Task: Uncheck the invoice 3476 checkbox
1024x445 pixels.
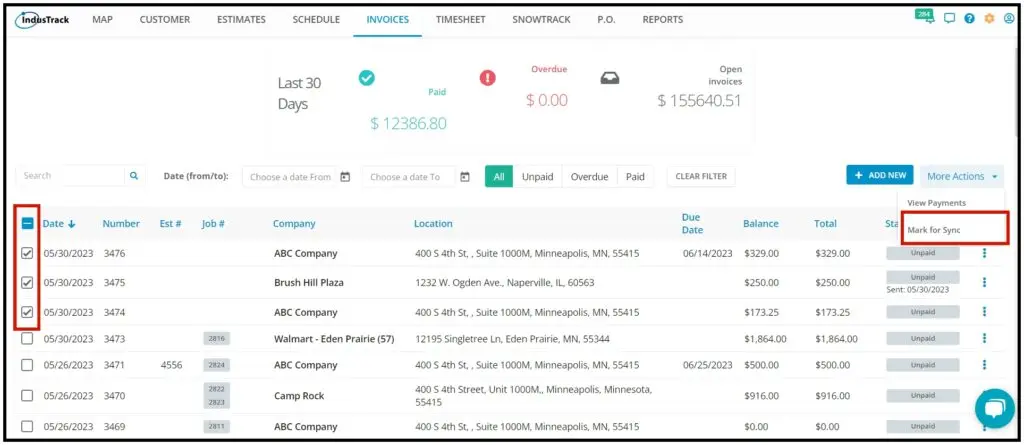Action: pyautogui.click(x=27, y=254)
